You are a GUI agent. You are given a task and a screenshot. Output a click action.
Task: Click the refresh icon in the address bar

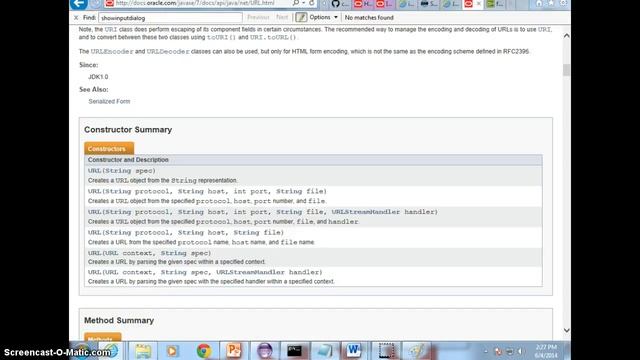(x=311, y=3)
